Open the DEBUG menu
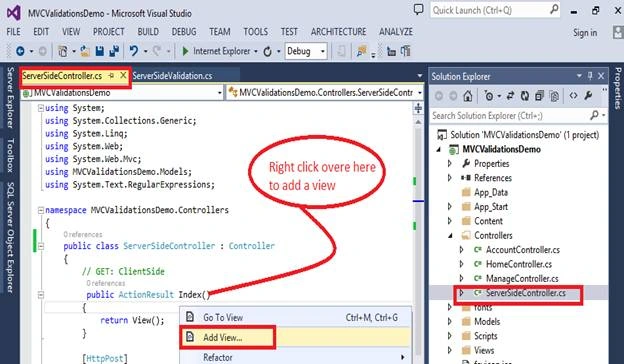This screenshot has width=624, height=364. 184,32
